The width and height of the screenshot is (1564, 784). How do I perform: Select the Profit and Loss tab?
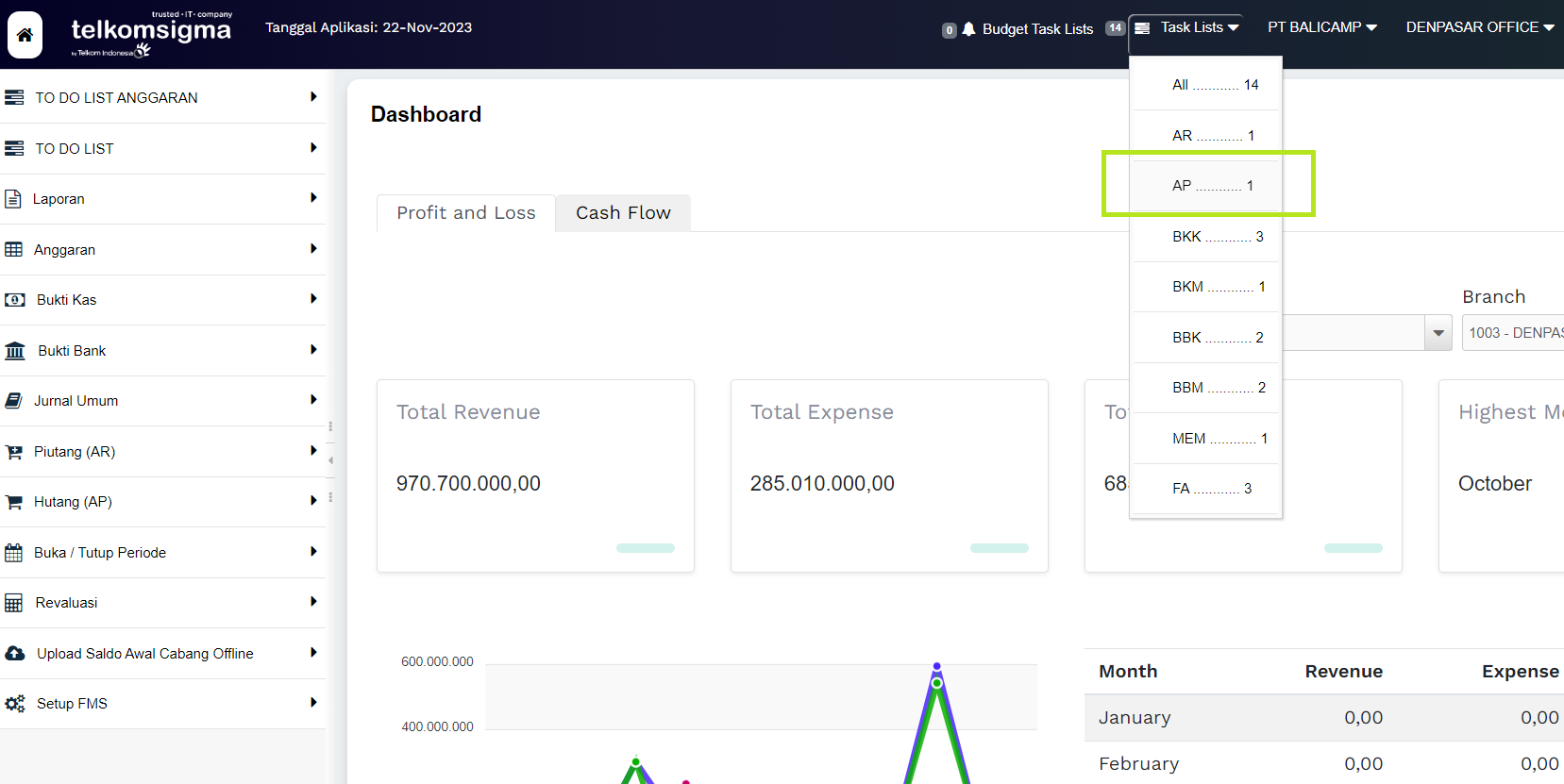click(x=465, y=213)
